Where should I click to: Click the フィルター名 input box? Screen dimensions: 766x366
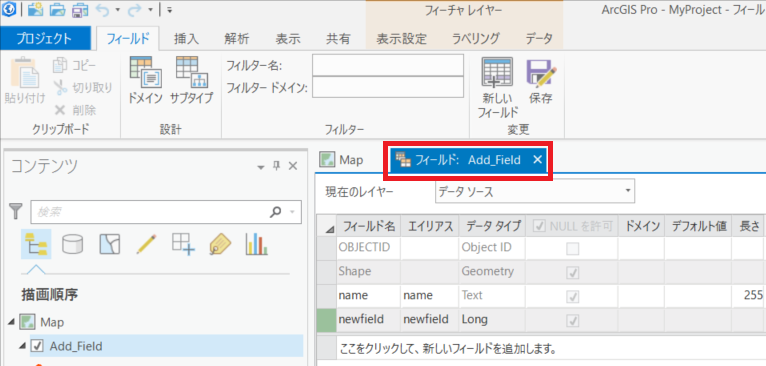pos(388,65)
